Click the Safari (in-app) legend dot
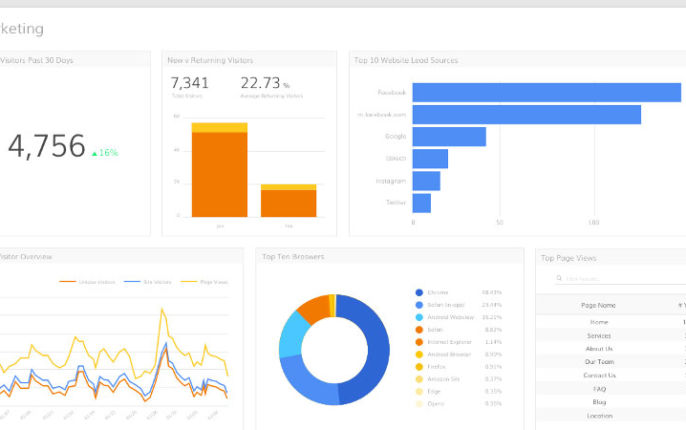The image size is (686, 430). pyautogui.click(x=419, y=305)
